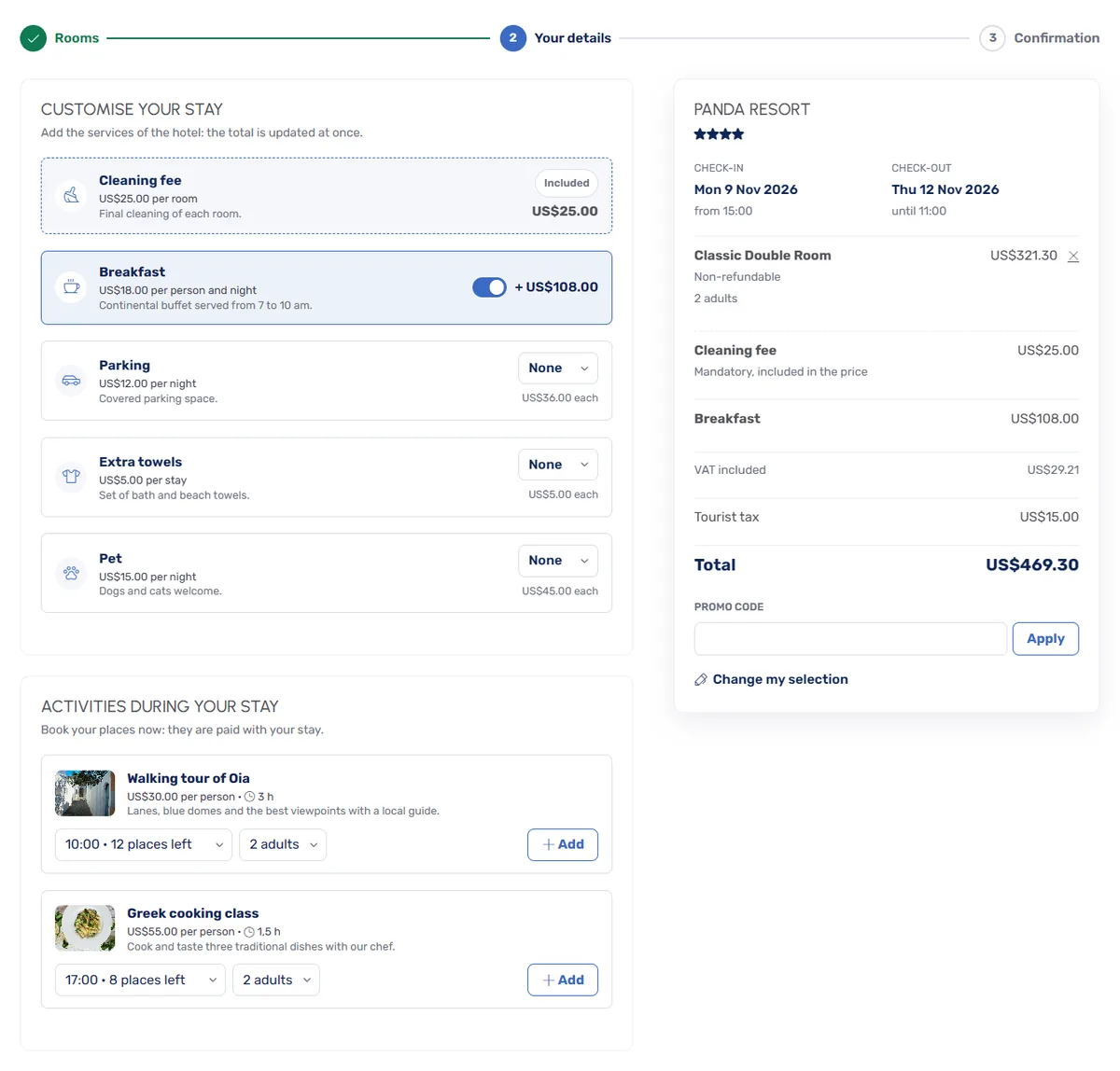
Task: Click the check-in date Mon 9 Nov 2026
Action: [x=746, y=189]
